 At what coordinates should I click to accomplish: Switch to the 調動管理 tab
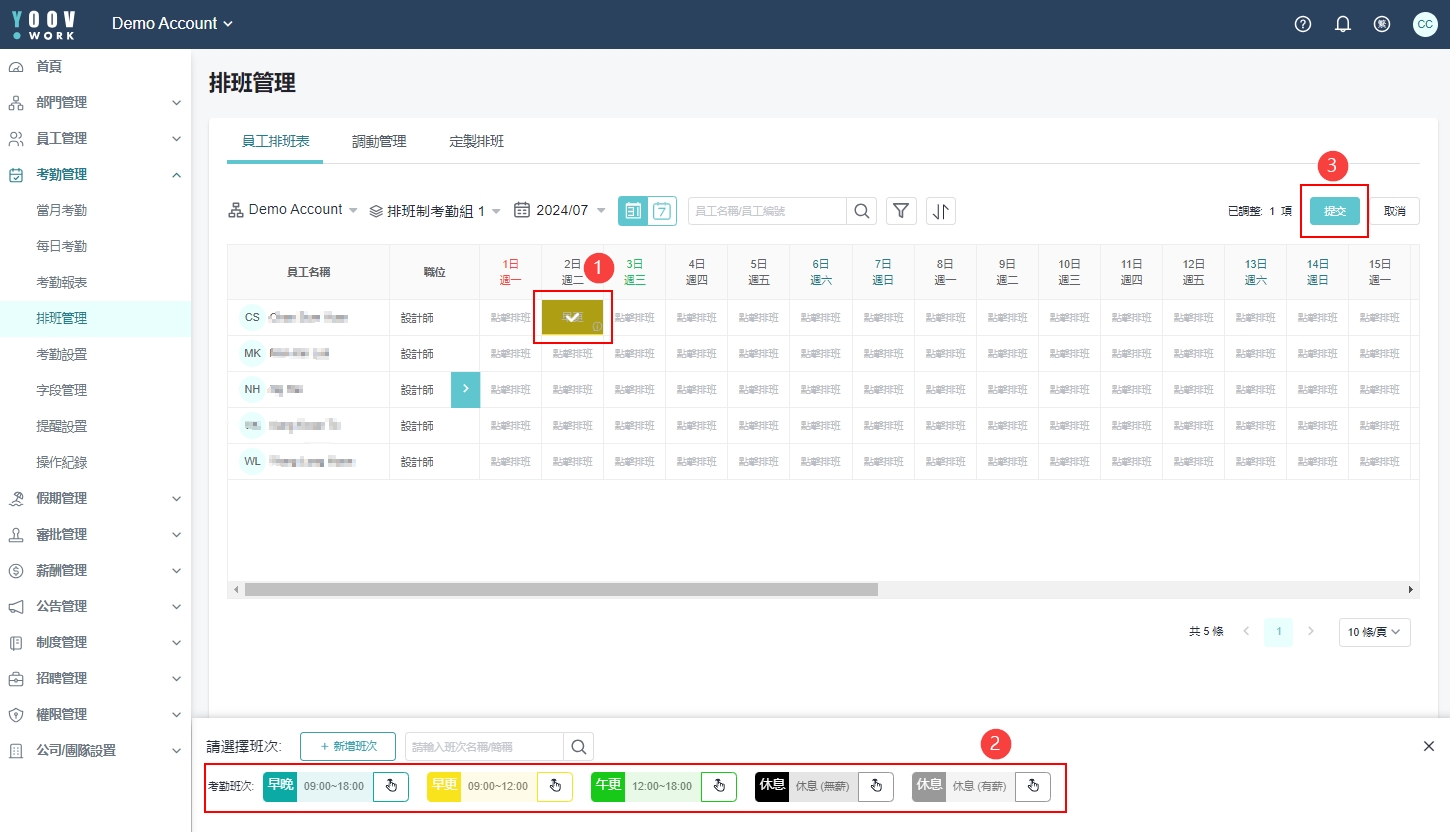pyautogui.click(x=379, y=142)
